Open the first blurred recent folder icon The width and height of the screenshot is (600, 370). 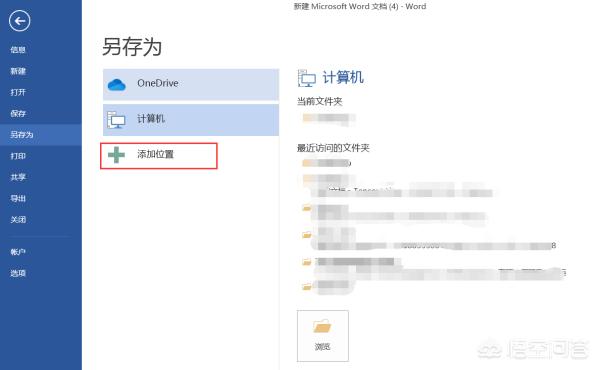[307, 163]
